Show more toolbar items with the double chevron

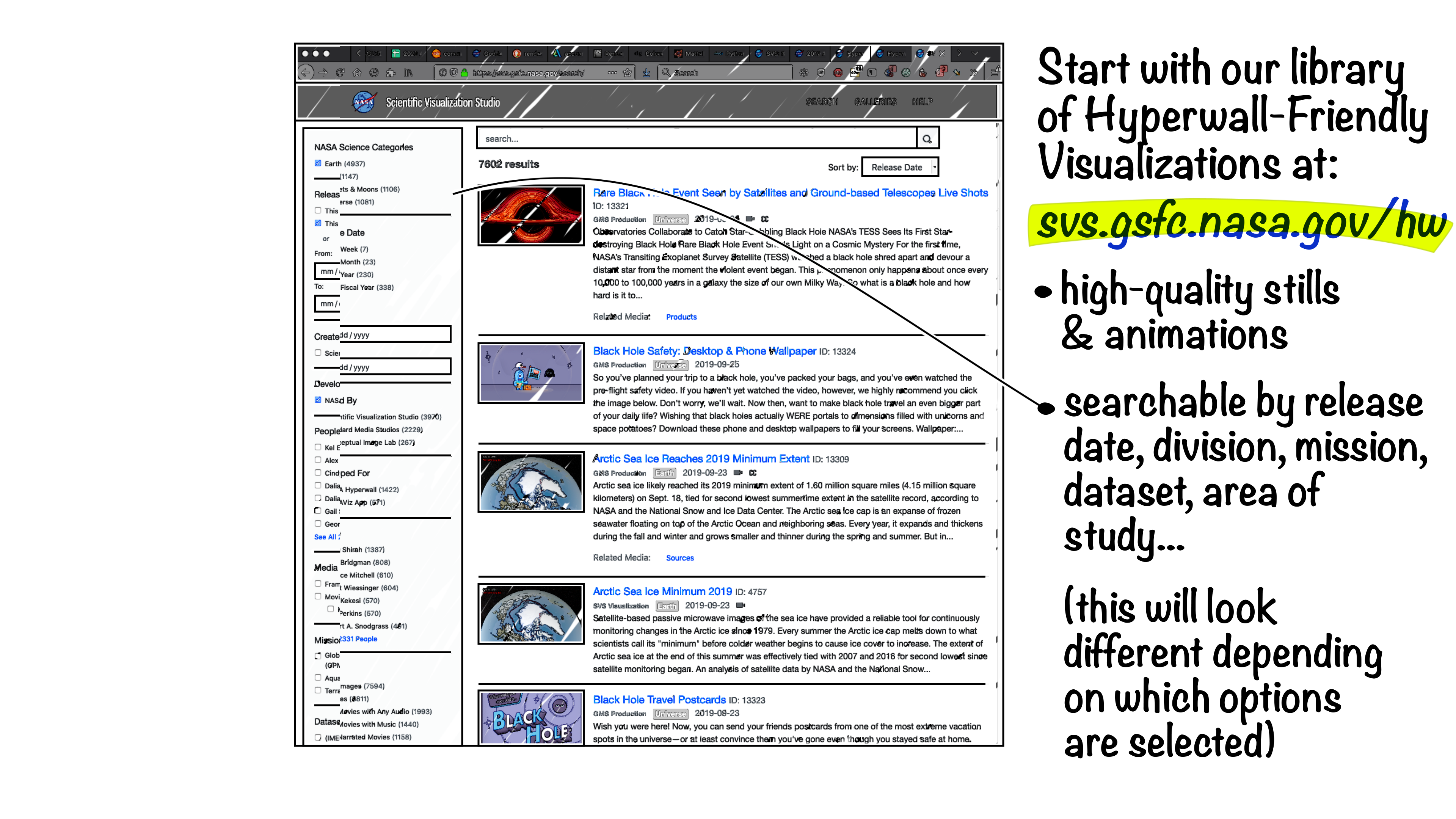click(x=973, y=72)
